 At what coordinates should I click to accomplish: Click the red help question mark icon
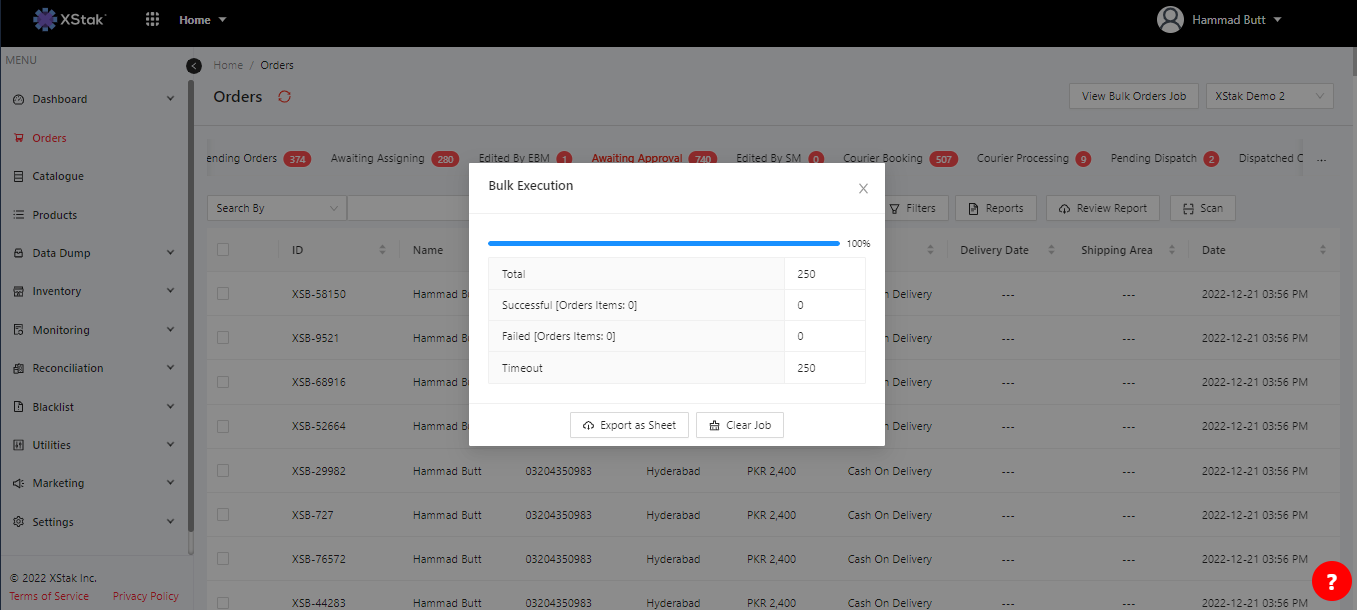[1331, 581]
